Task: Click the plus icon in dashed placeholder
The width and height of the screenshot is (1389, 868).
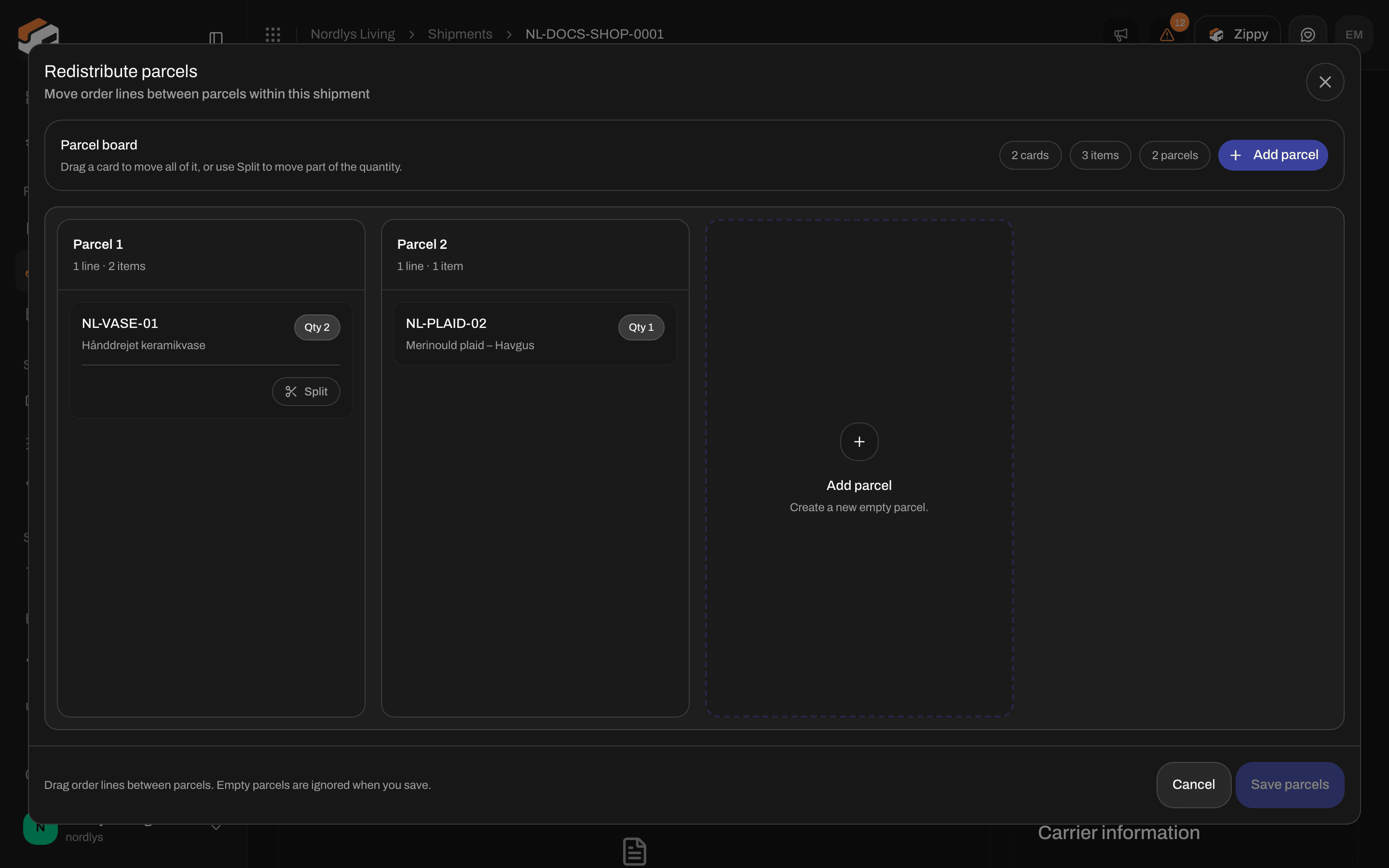Action: coord(858,441)
